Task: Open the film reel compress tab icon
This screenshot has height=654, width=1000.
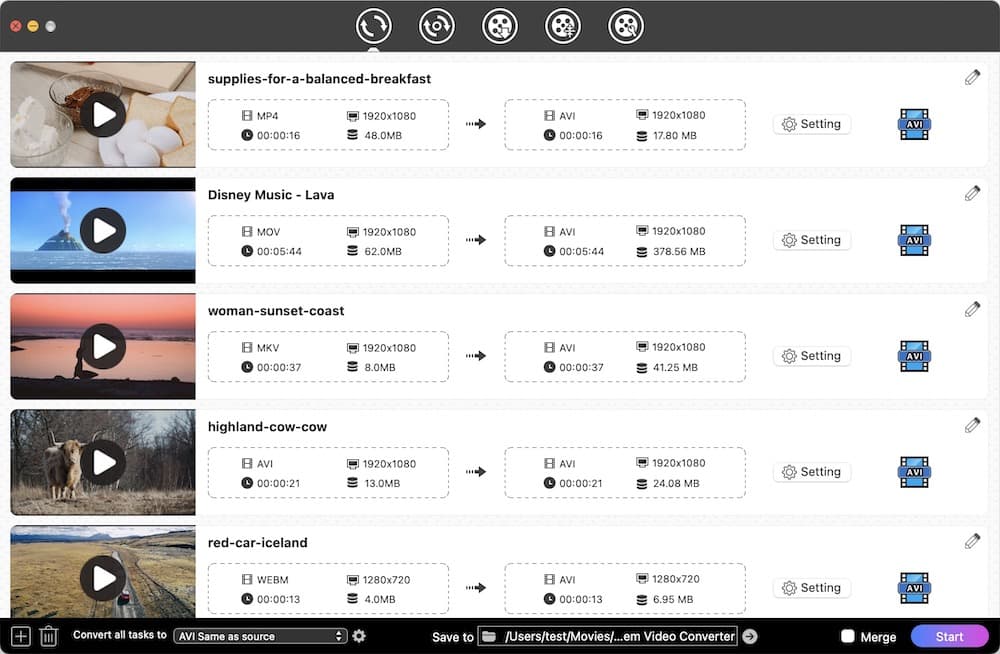Action: (x=562, y=26)
